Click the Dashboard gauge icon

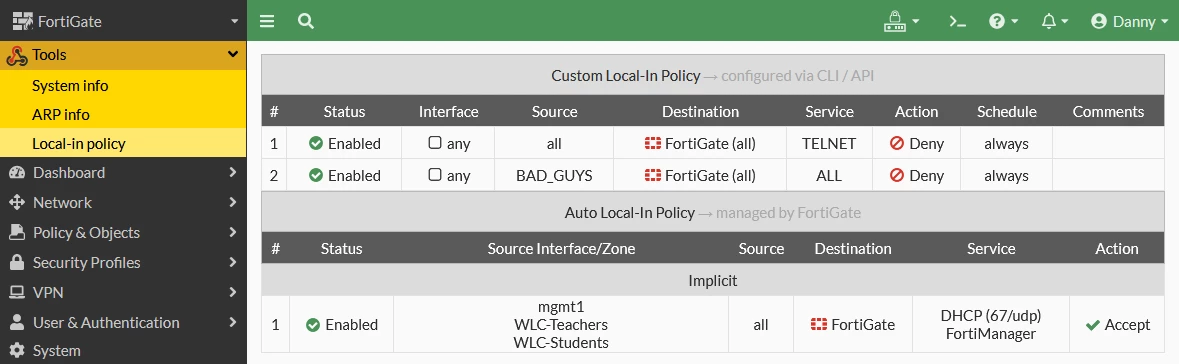pos(17,173)
